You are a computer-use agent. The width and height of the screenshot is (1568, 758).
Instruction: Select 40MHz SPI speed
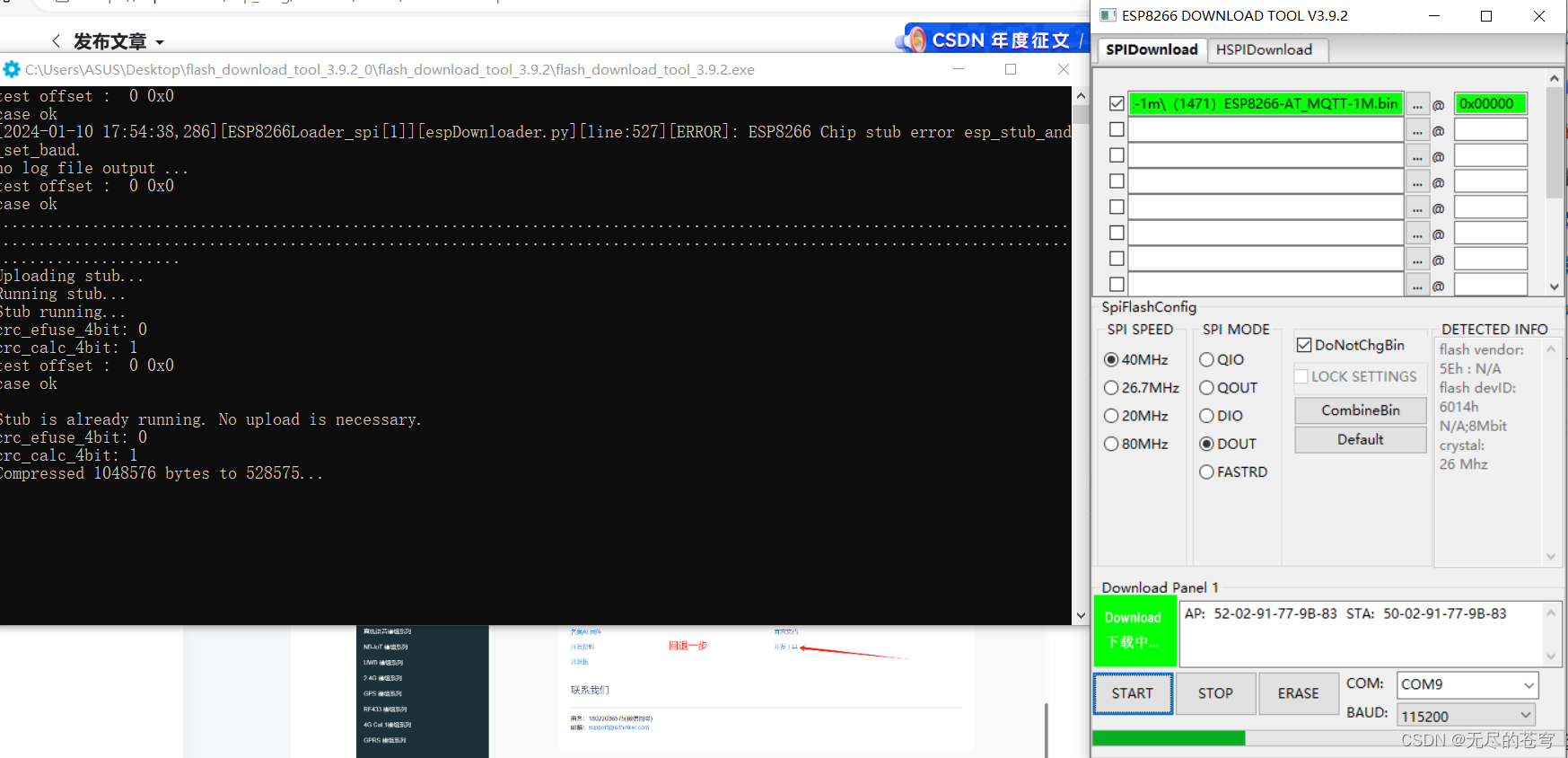(1135, 359)
